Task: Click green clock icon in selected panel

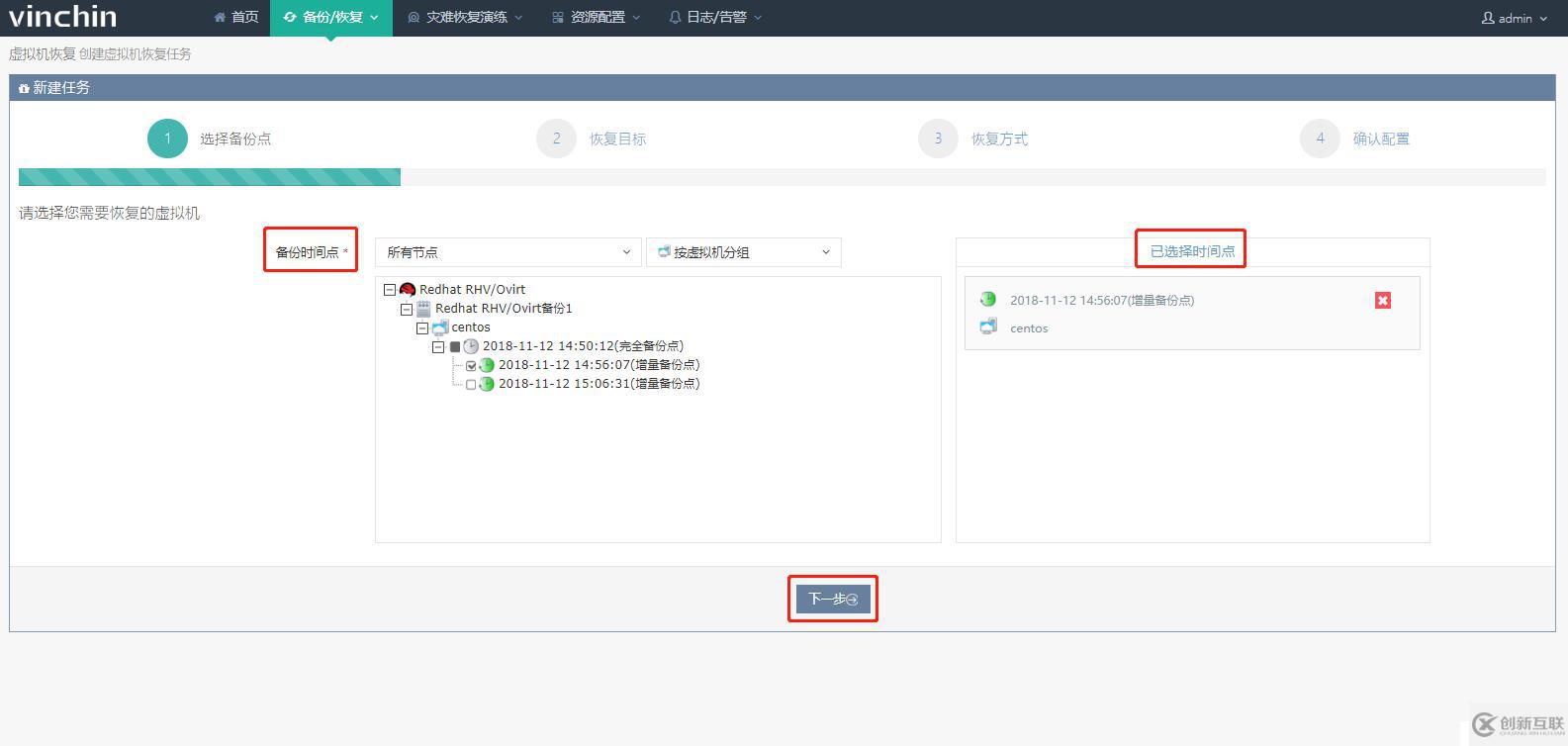Action: click(987, 299)
